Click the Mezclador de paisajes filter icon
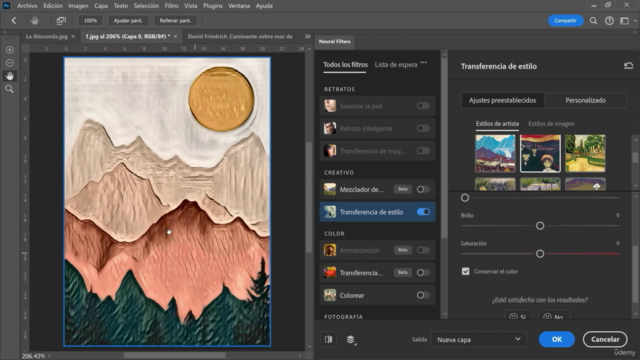Screen dimensions: 640x360 point(330,189)
